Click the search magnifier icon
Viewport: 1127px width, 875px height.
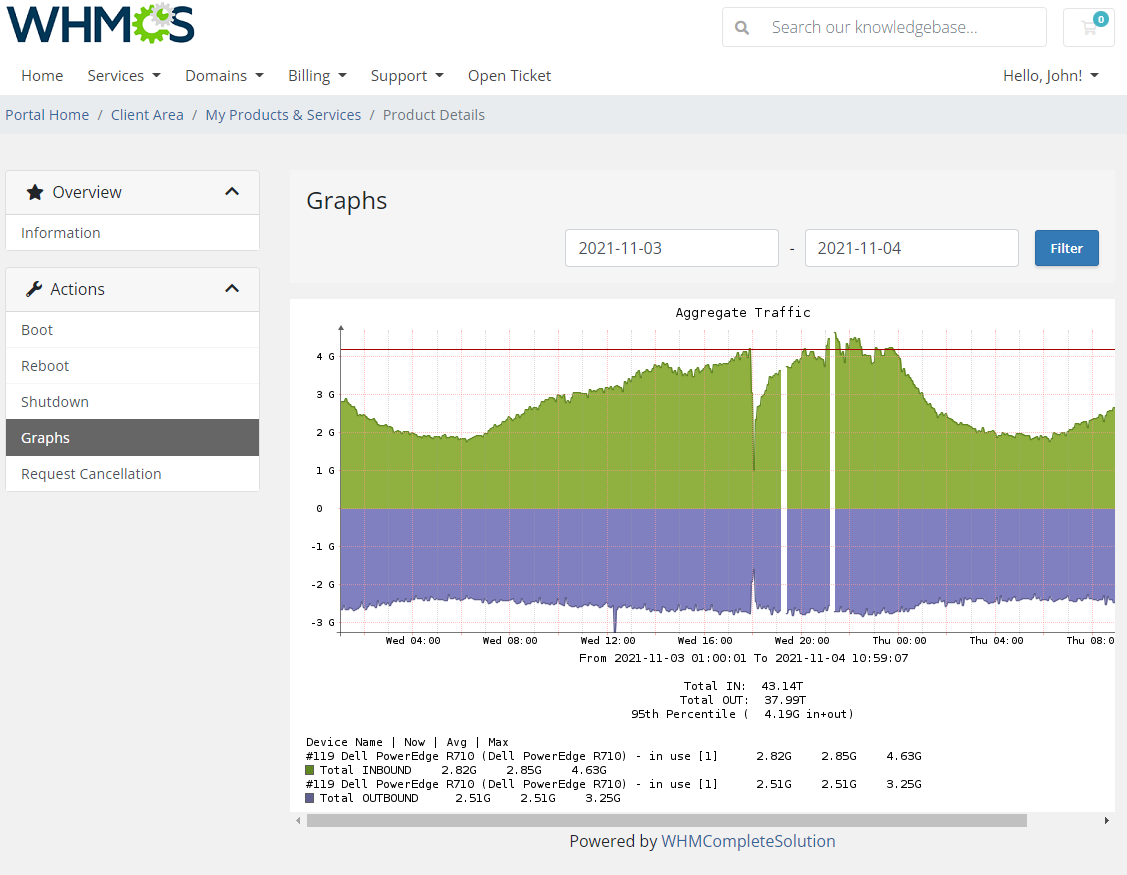(x=742, y=27)
